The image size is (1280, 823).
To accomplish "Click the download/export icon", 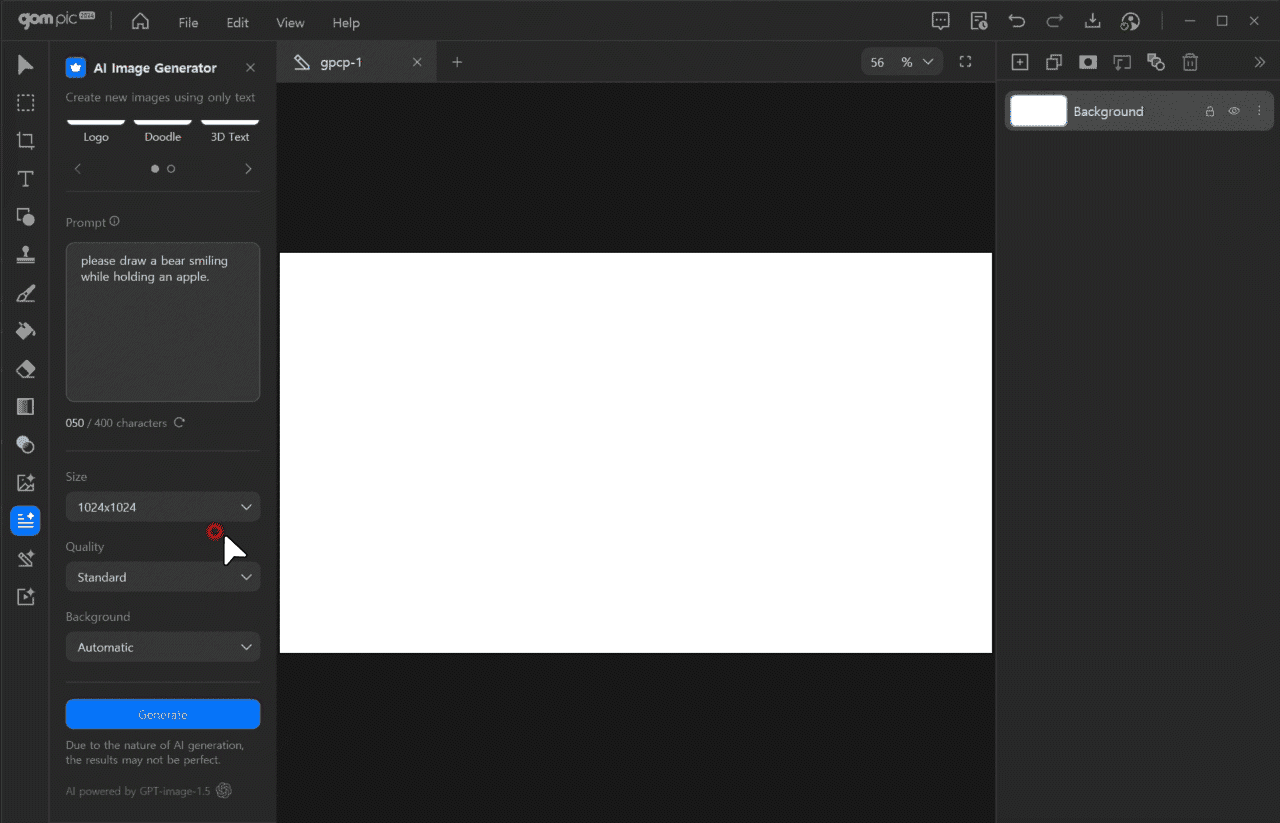I will (1093, 21).
